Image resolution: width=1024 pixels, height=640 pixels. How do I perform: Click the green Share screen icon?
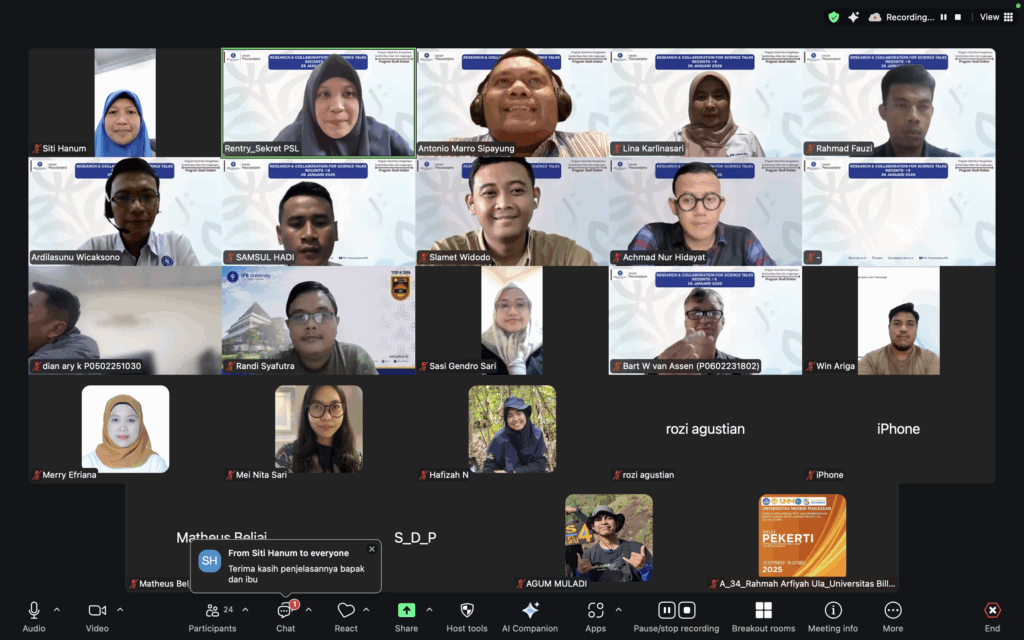click(406, 610)
